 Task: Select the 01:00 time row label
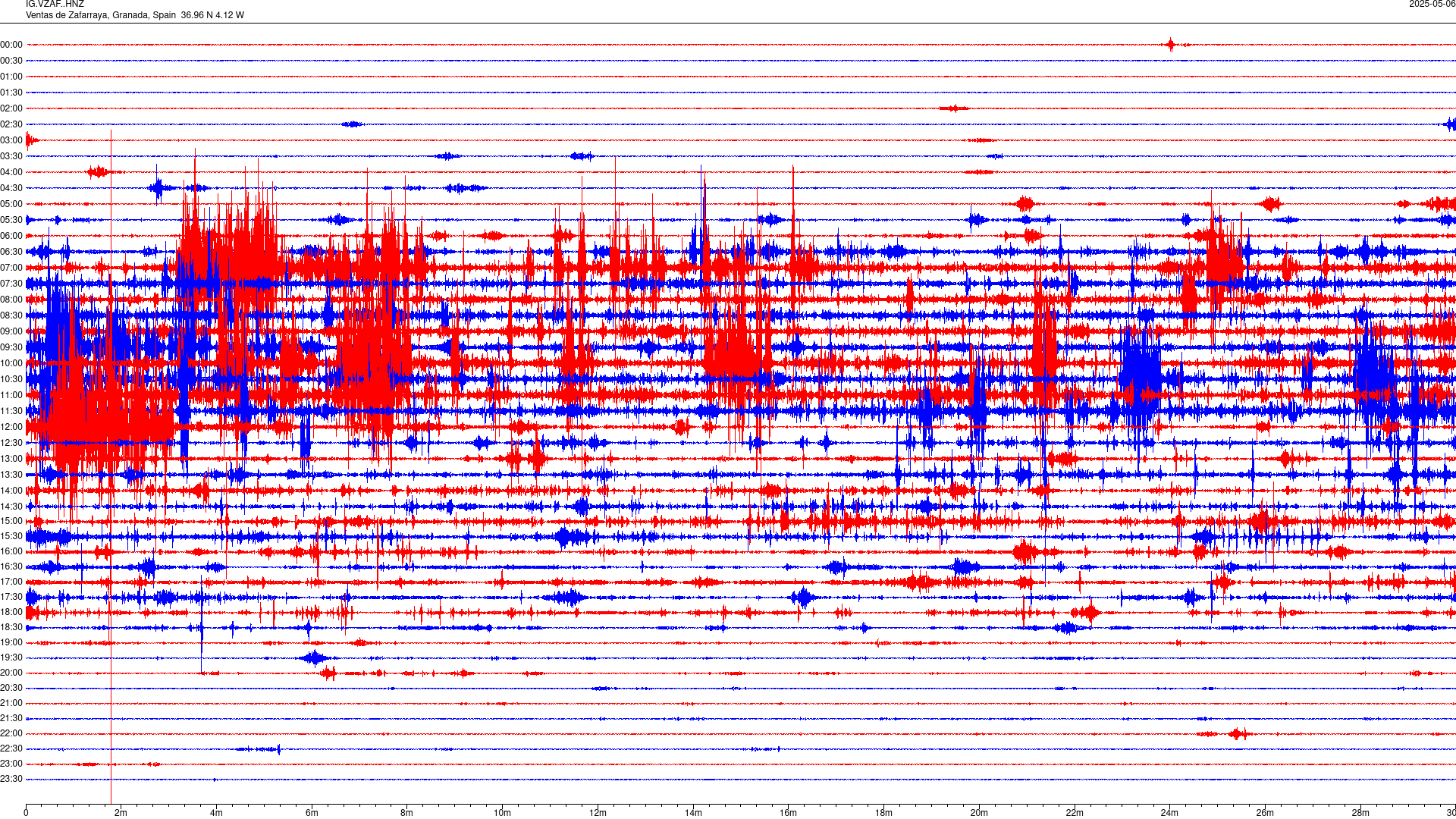[x=11, y=77]
